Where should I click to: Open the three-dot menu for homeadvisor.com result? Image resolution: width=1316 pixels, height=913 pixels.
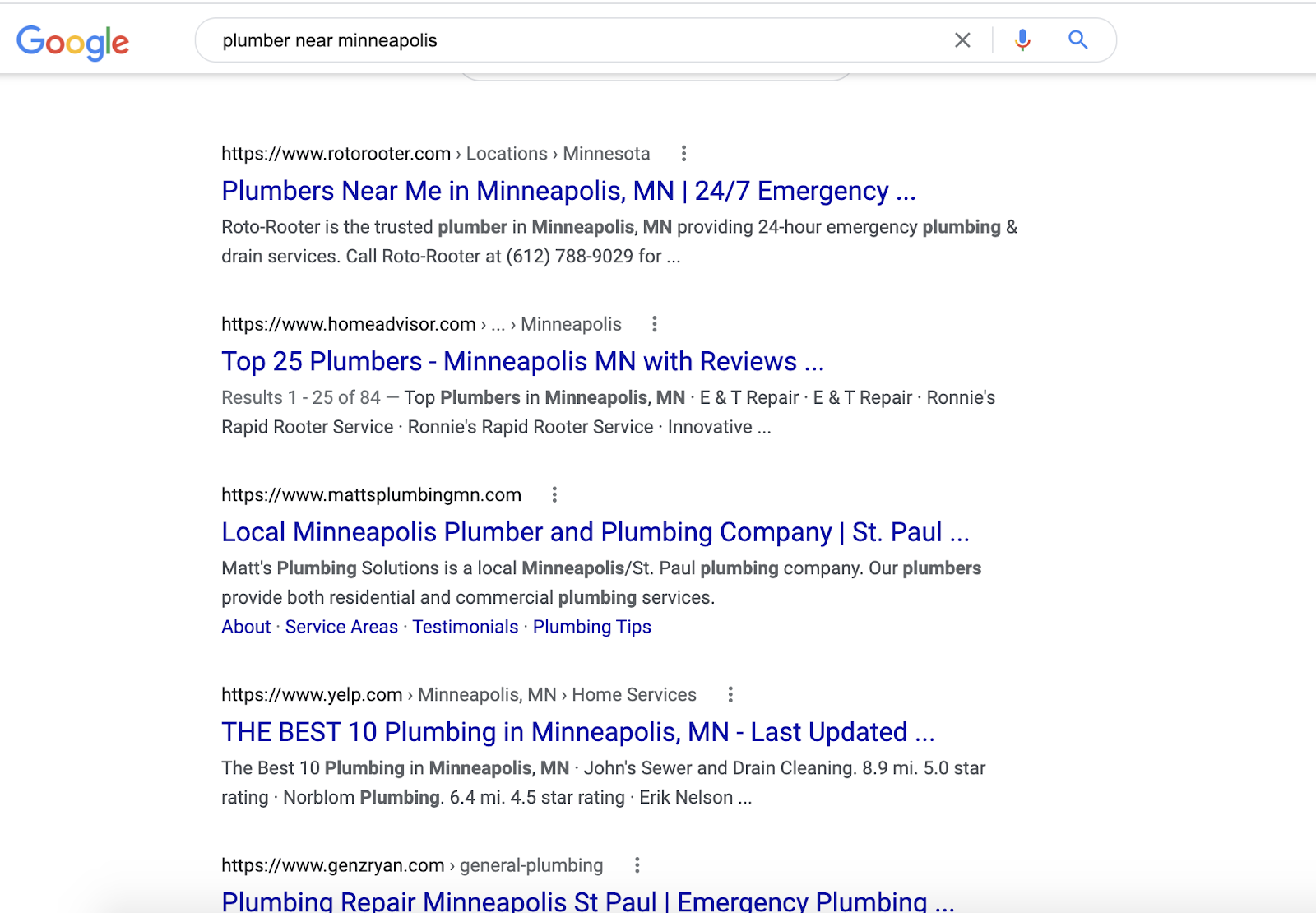[x=655, y=324]
